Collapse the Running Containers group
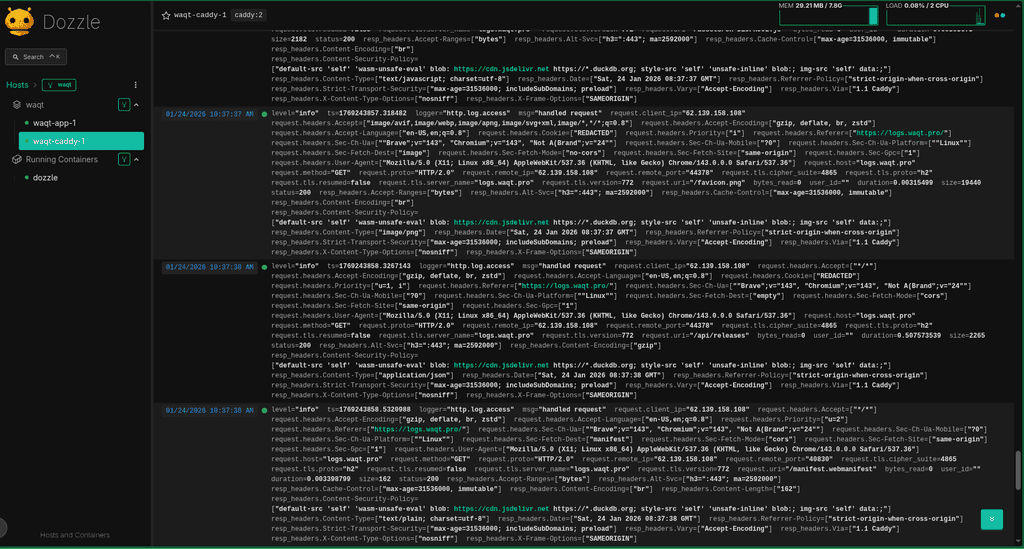1024x549 pixels. [x=136, y=159]
